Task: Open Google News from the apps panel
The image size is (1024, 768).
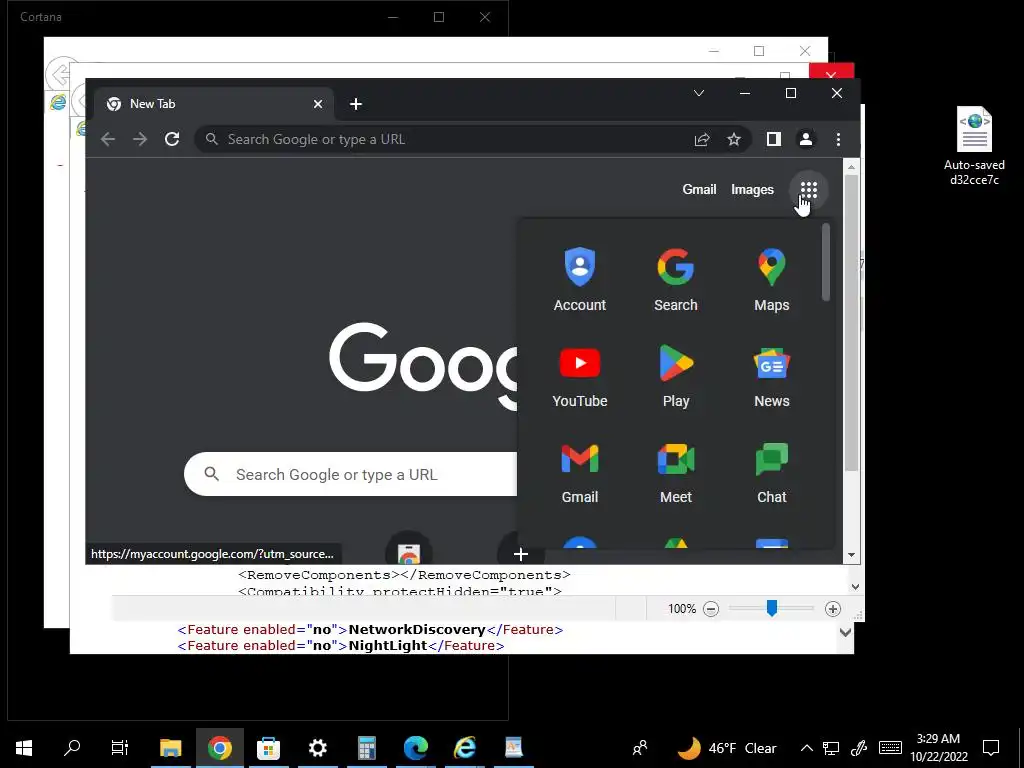Action: (x=772, y=376)
